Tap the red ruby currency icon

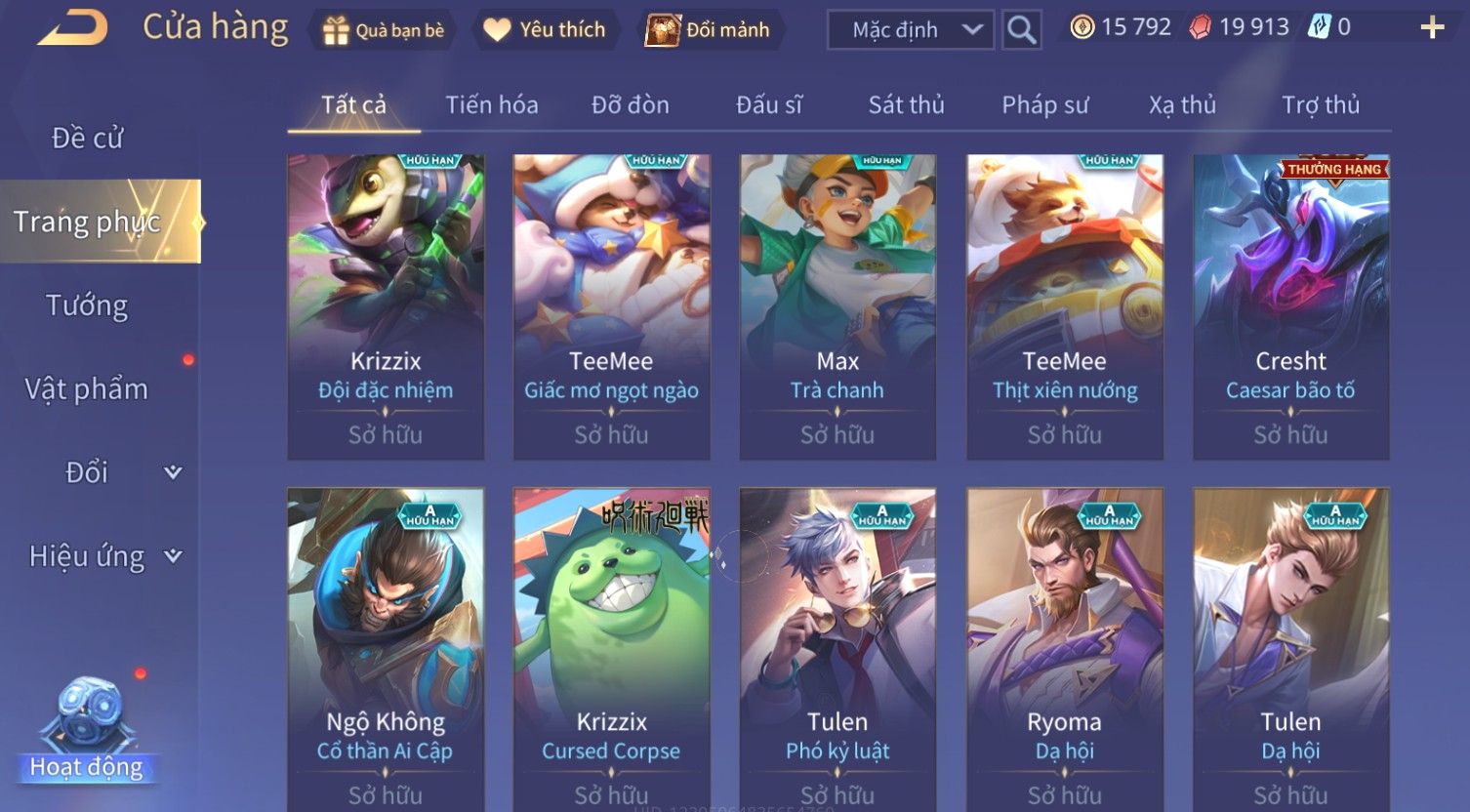pos(1200,27)
